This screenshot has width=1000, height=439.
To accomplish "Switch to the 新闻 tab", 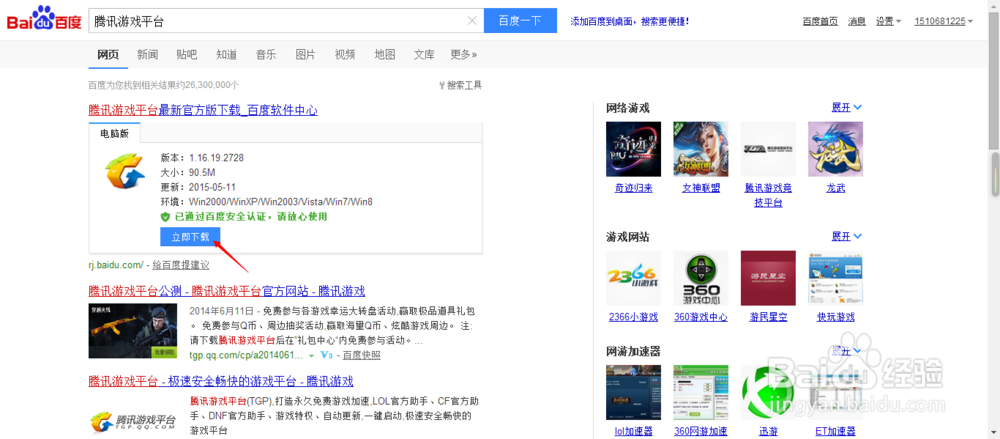I will (x=147, y=54).
